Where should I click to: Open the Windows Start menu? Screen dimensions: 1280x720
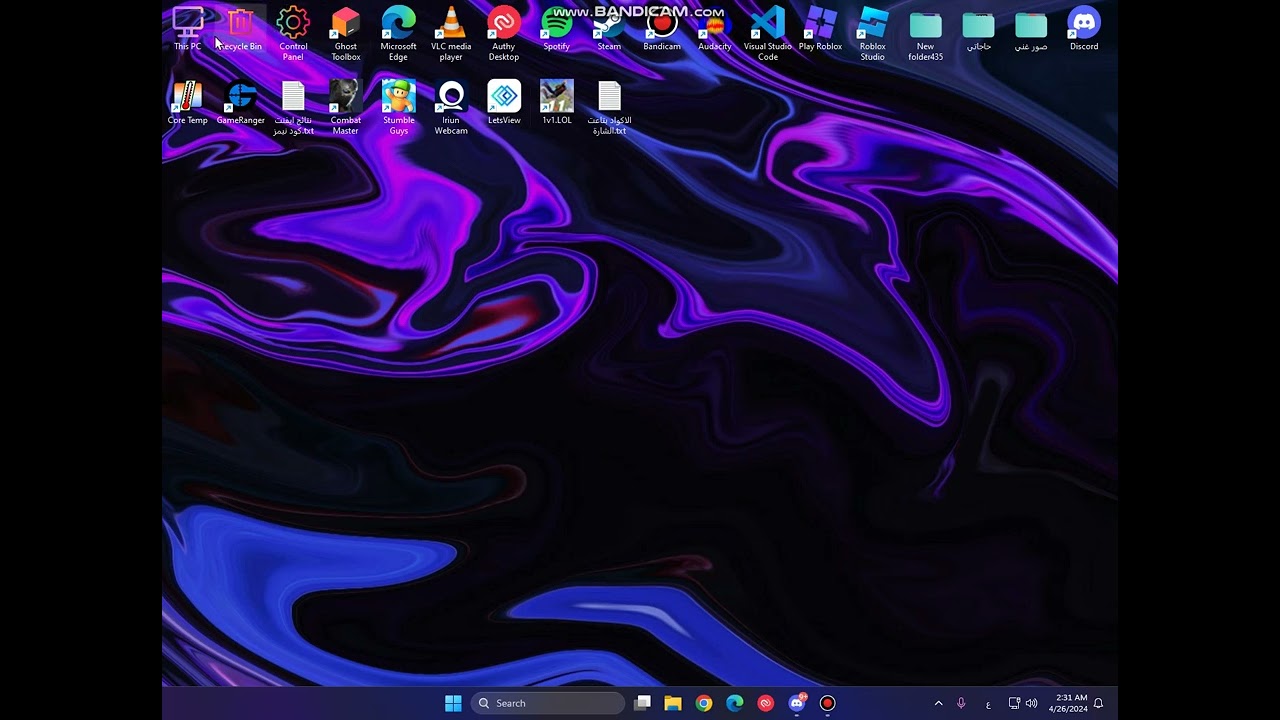pos(453,703)
